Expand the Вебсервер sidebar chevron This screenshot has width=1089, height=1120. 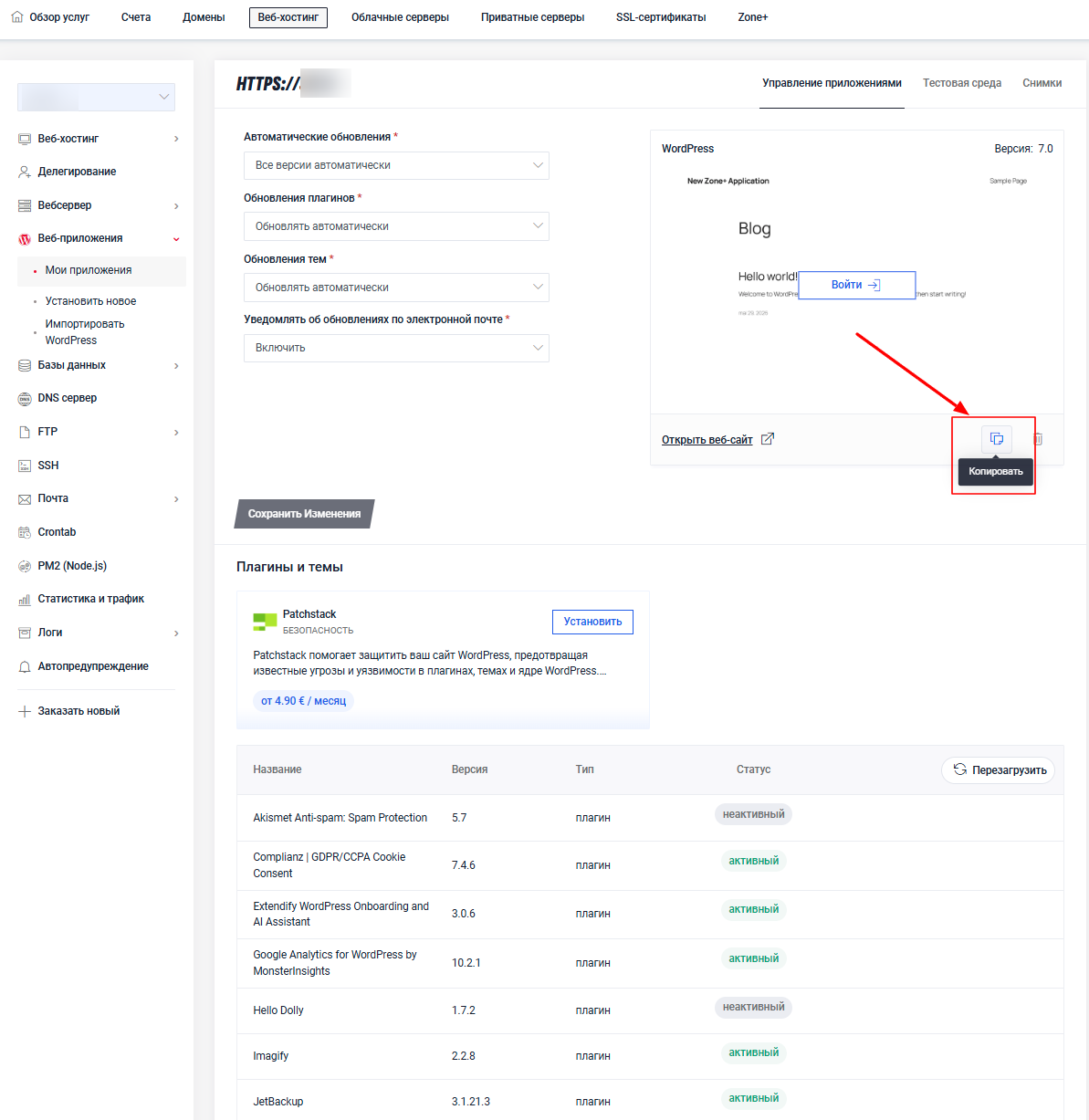tap(176, 205)
